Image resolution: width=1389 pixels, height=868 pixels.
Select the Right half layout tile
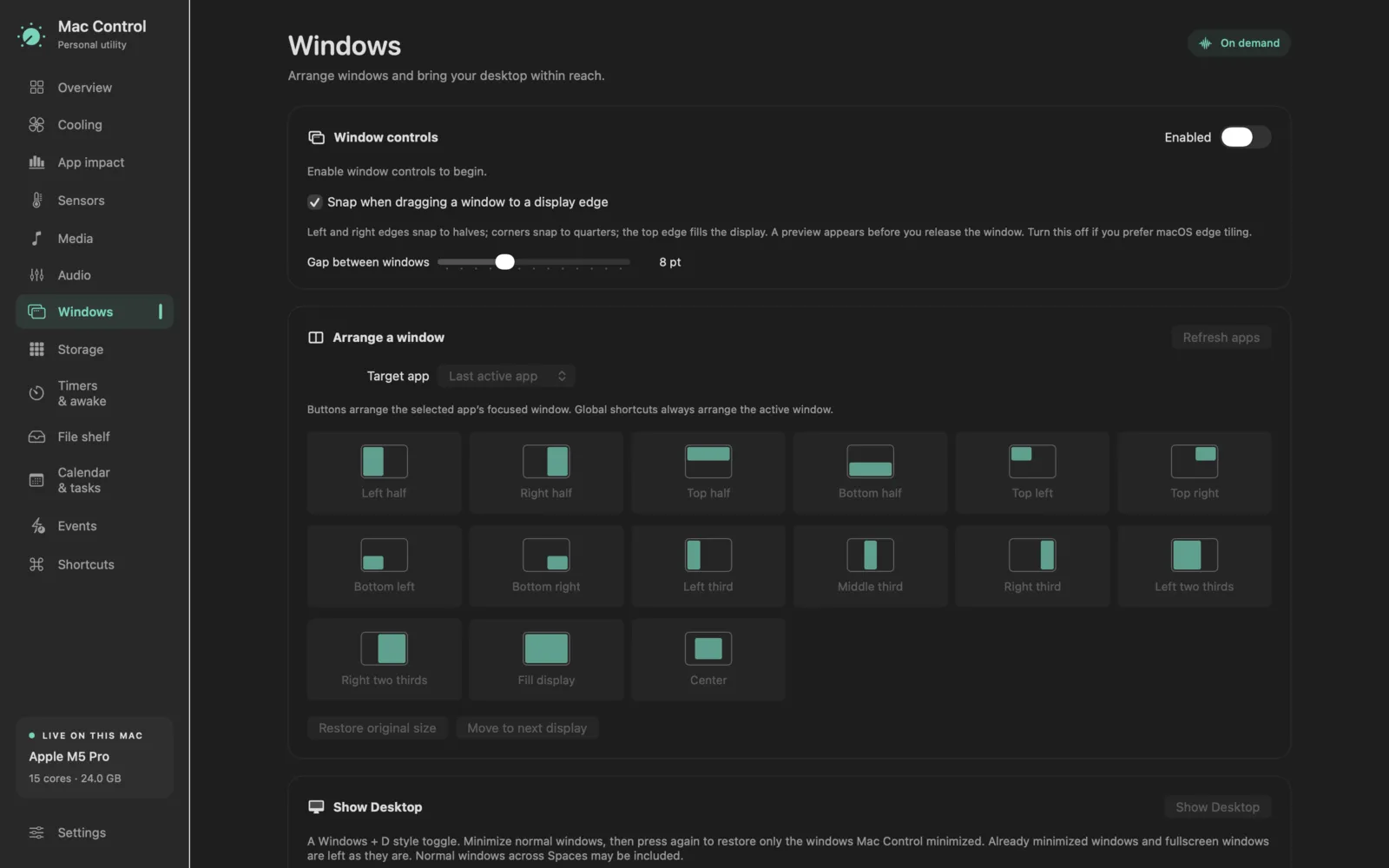[546, 472]
